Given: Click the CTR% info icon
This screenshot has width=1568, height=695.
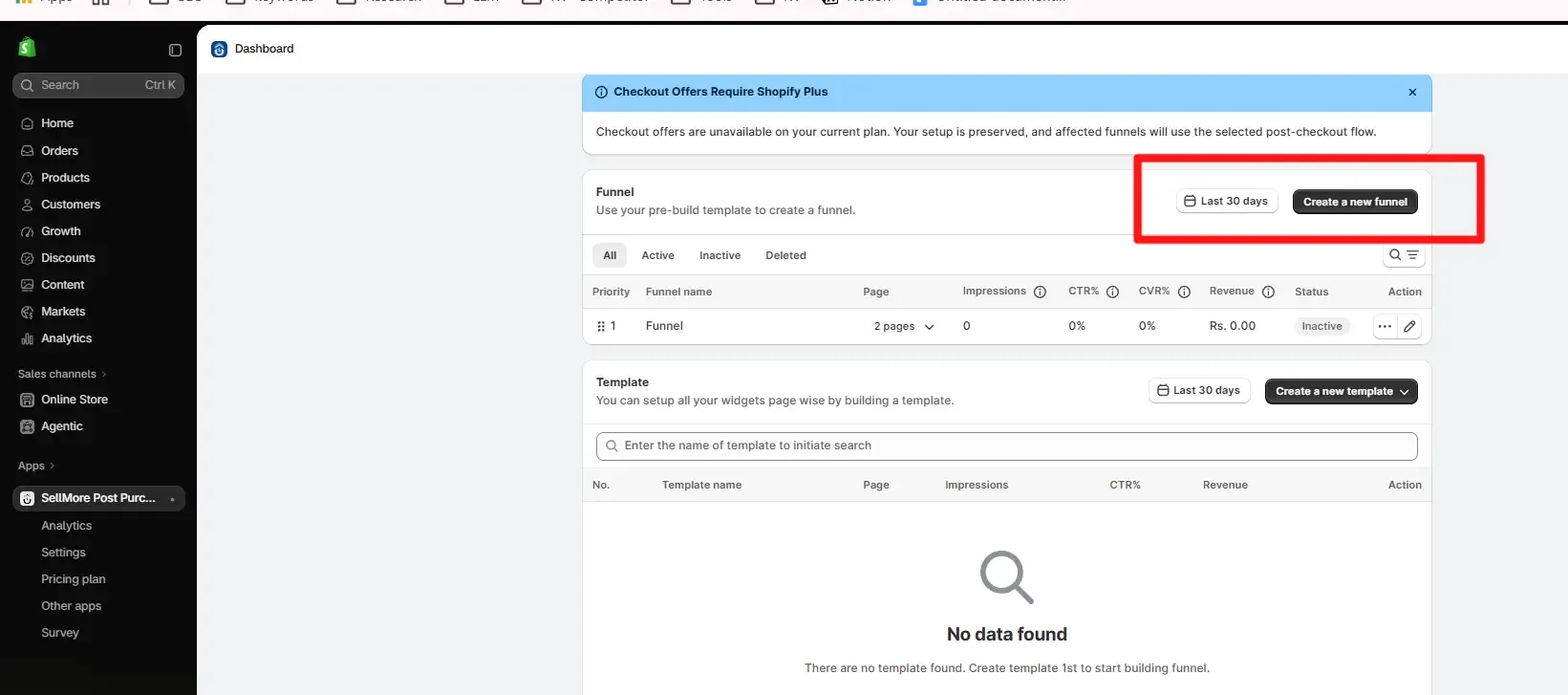Looking at the screenshot, I should (1112, 293).
